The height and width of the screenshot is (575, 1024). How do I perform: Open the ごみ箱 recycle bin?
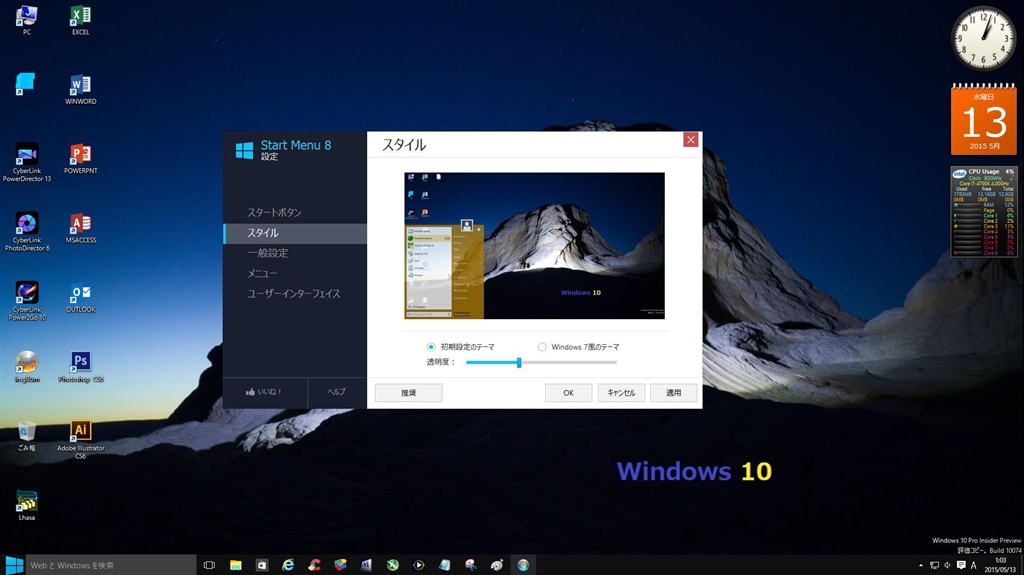click(27, 436)
